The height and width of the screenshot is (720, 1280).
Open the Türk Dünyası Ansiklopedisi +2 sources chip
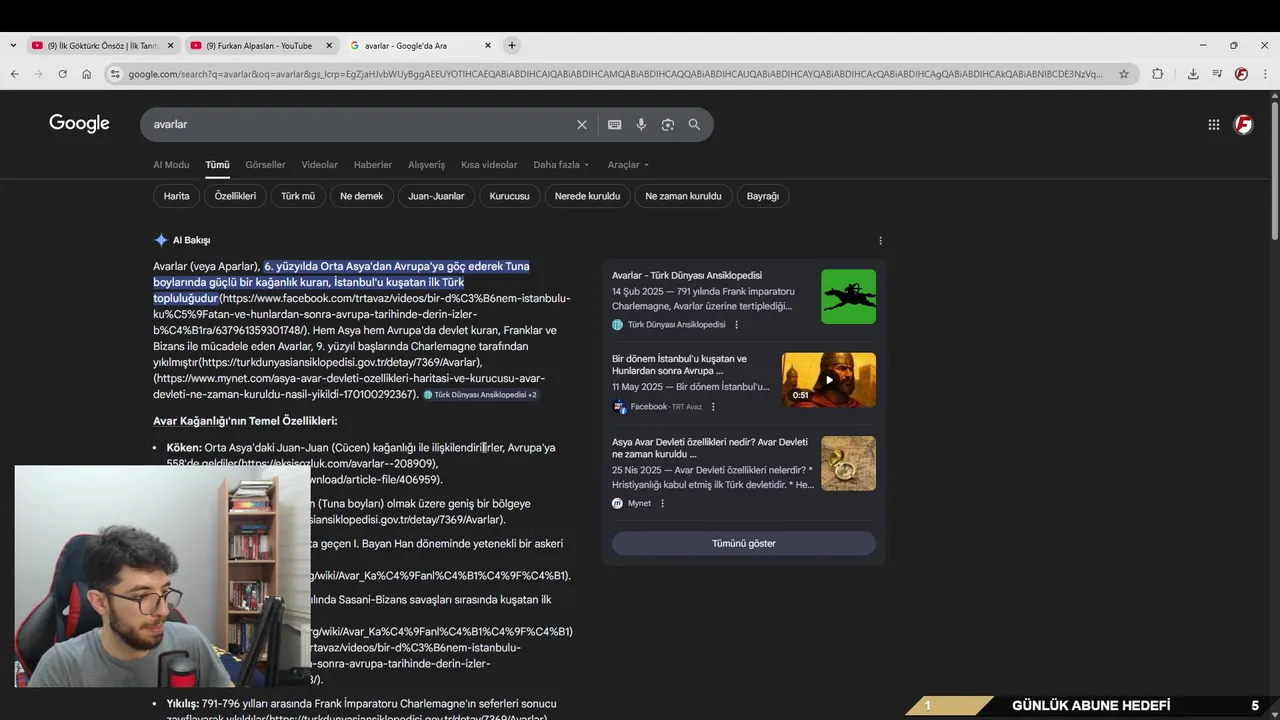click(481, 395)
